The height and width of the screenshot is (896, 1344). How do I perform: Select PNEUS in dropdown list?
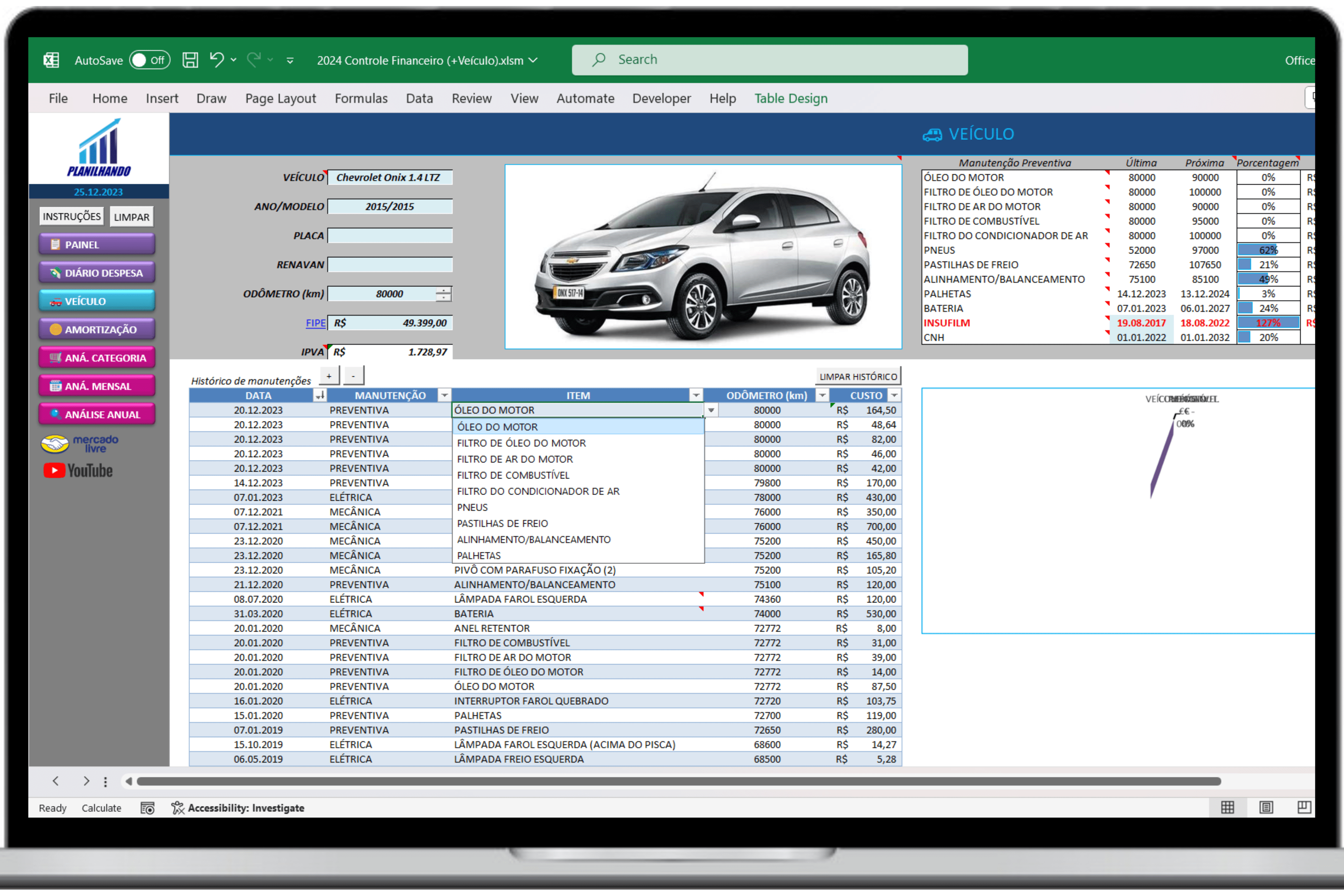(578, 507)
